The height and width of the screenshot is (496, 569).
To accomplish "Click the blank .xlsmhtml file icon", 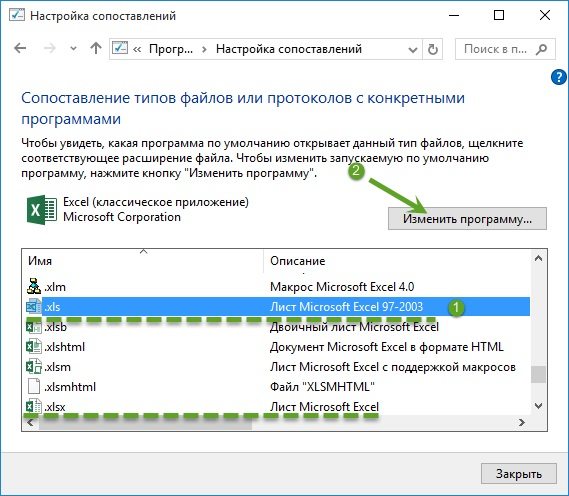I will click(x=34, y=386).
